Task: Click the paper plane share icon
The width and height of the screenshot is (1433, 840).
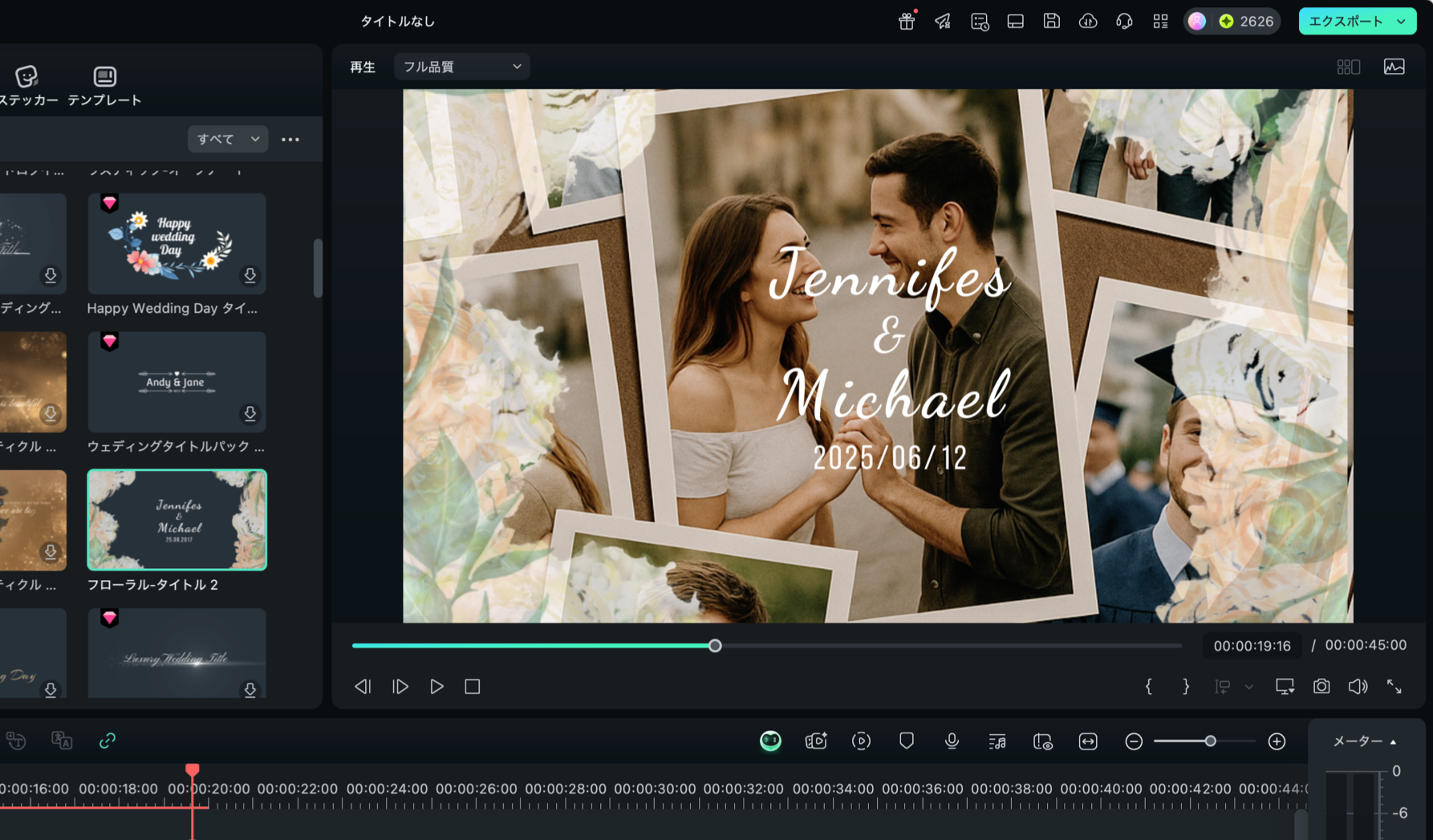Action: pyautogui.click(x=943, y=22)
